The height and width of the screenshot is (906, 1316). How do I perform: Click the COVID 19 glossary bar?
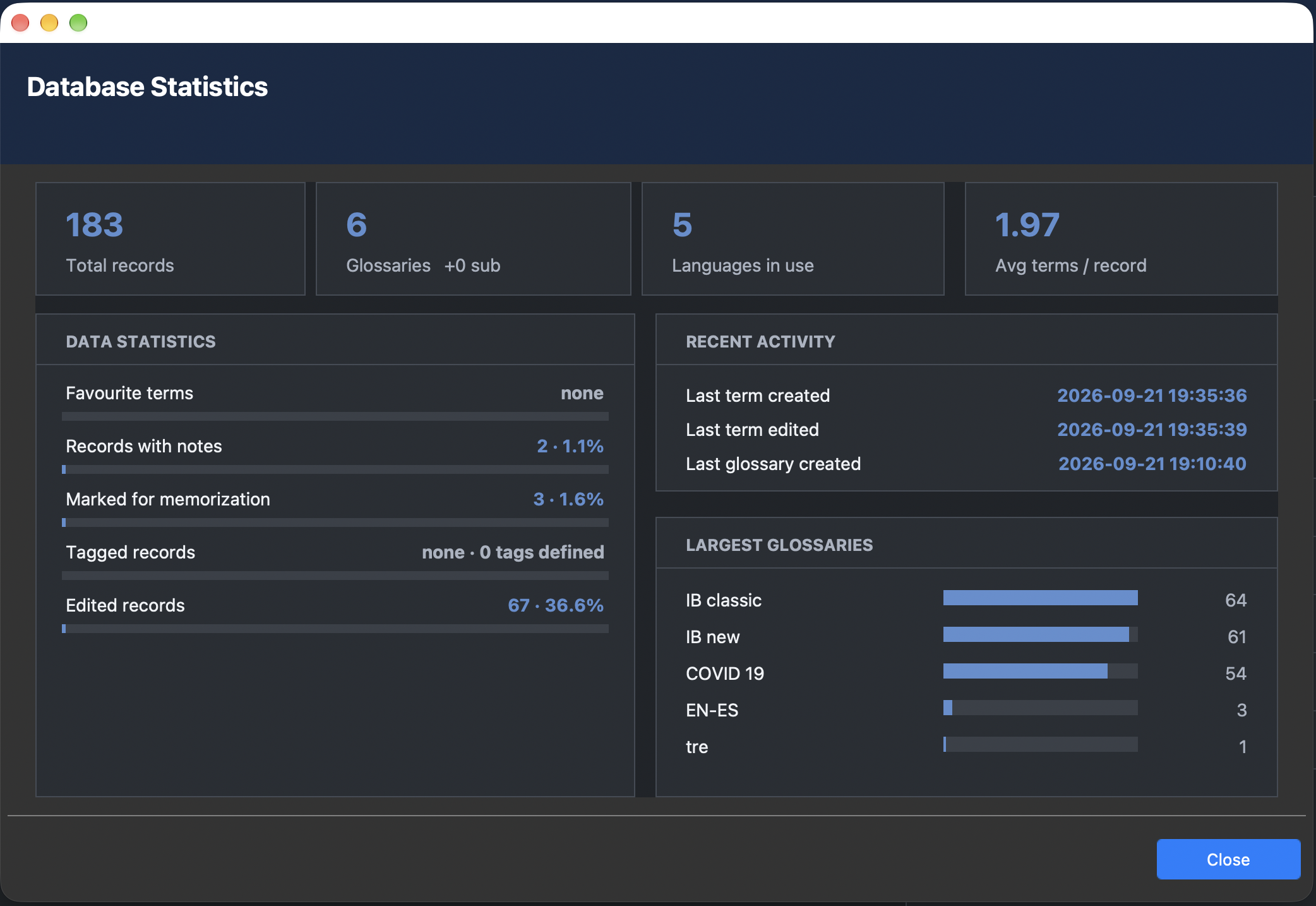click(x=1041, y=671)
